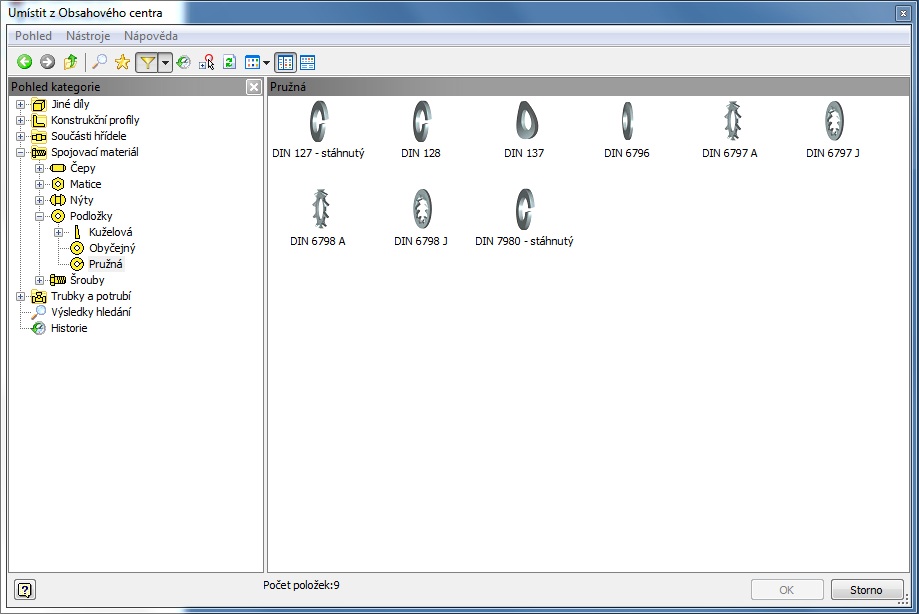
Task: Click the green Back arrow button
Action: pyautogui.click(x=24, y=62)
